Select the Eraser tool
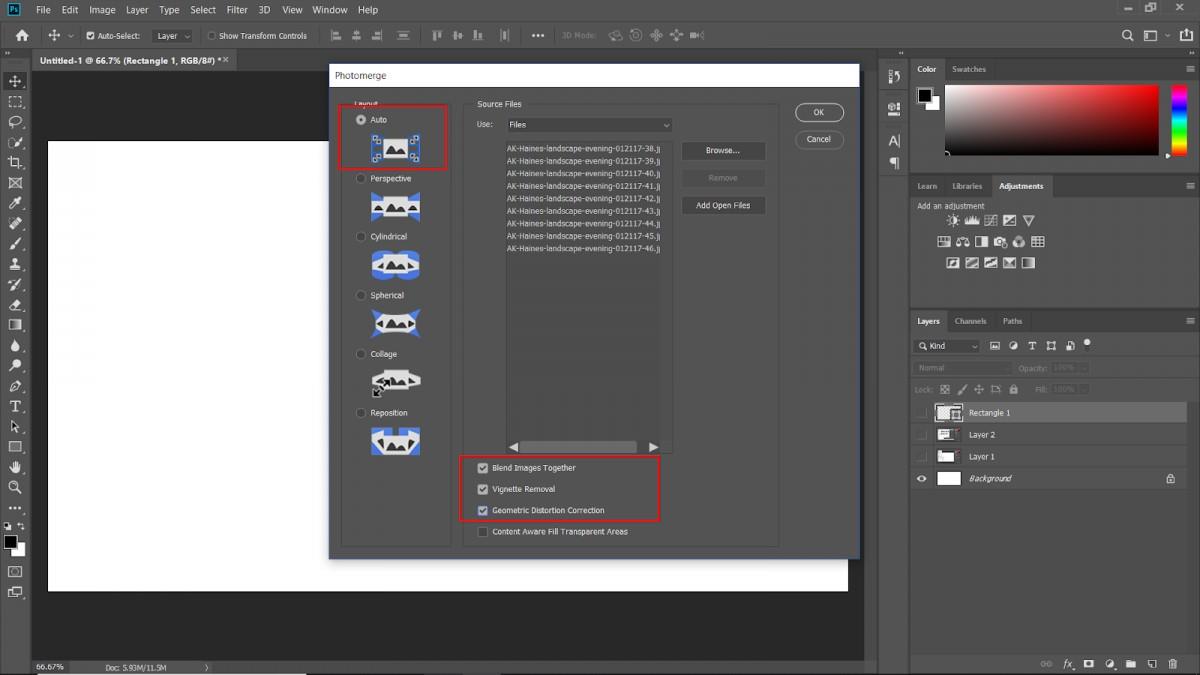 click(x=15, y=305)
